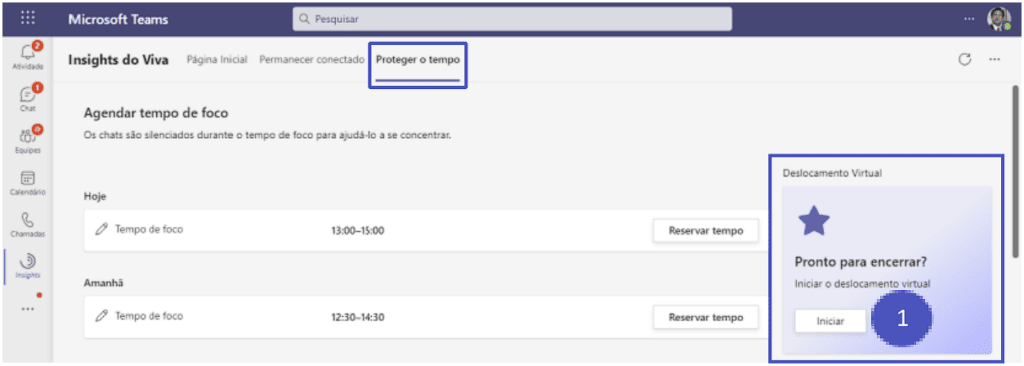Open the user profile avatar
Image resolution: width=1024 pixels, height=366 pixels.
click(x=999, y=18)
